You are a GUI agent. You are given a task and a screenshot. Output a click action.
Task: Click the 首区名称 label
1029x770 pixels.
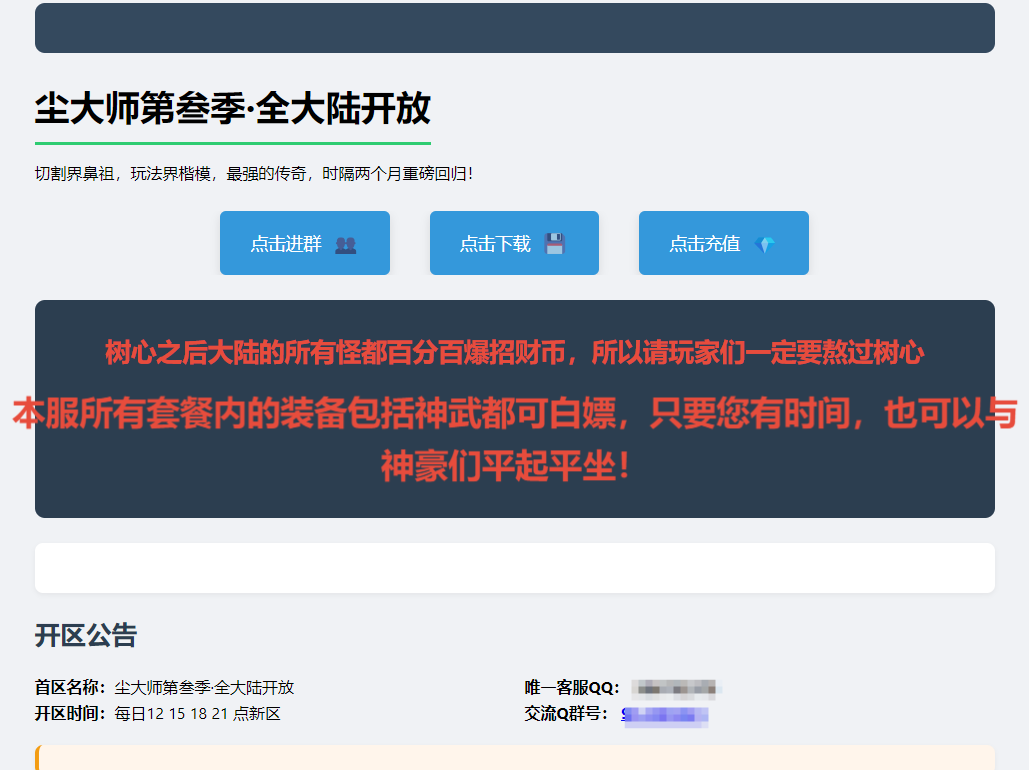(x=70, y=687)
